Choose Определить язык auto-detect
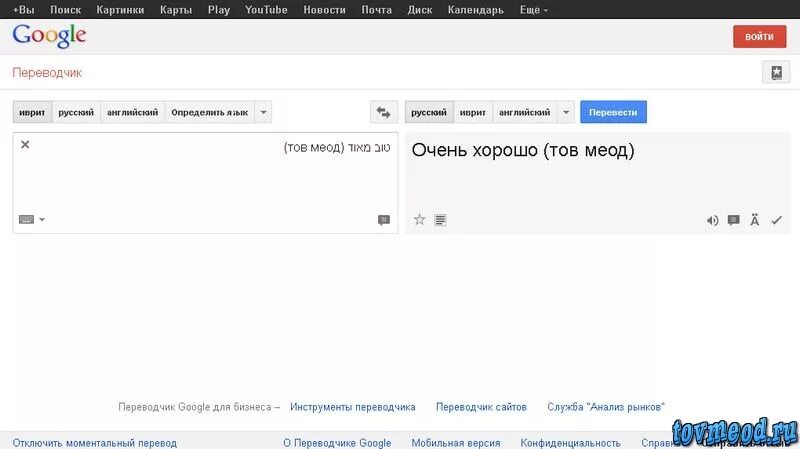 point(210,112)
